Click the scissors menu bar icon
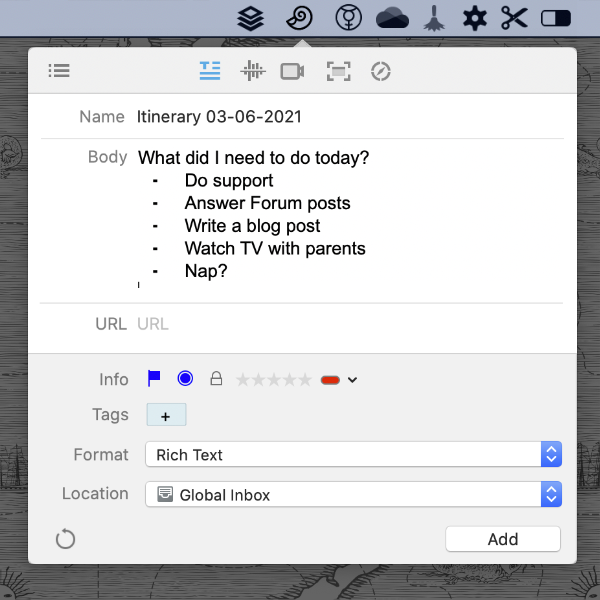 point(514,18)
